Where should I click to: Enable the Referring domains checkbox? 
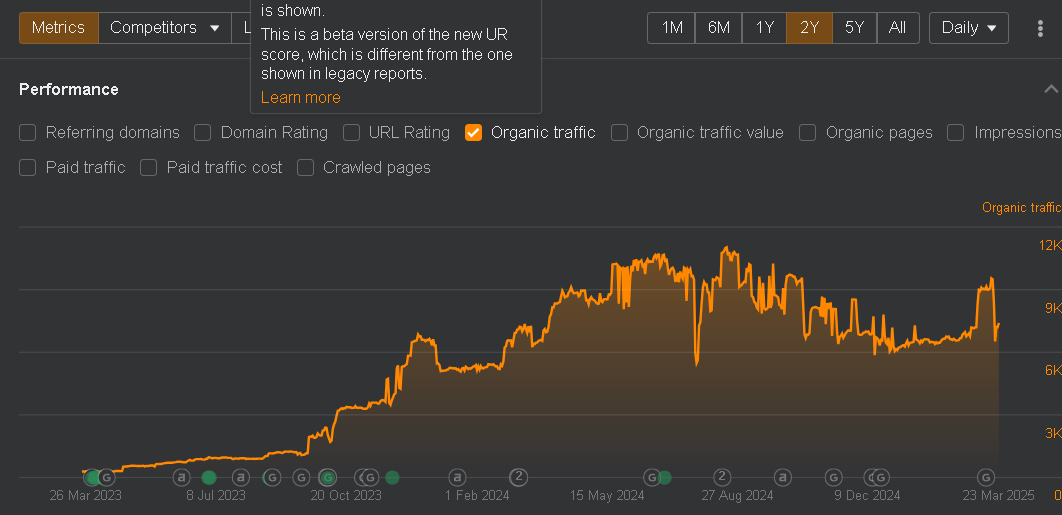point(28,132)
